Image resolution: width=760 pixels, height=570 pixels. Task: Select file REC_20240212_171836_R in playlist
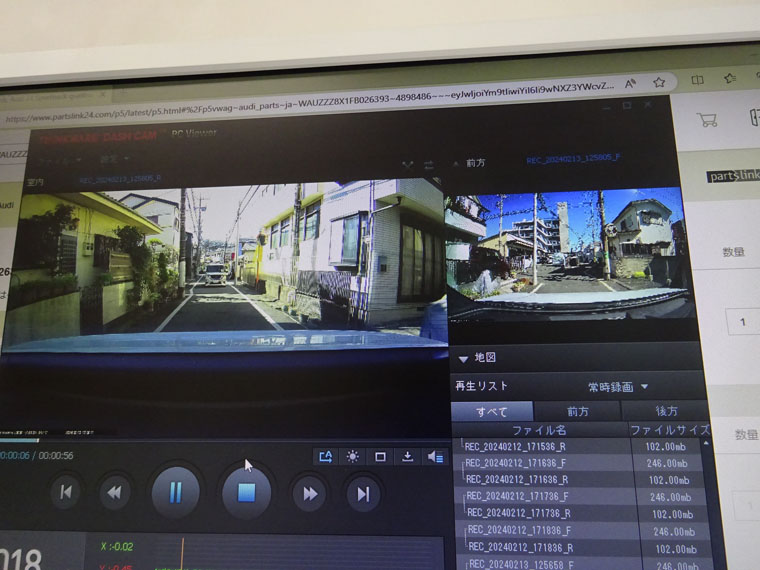[520, 548]
